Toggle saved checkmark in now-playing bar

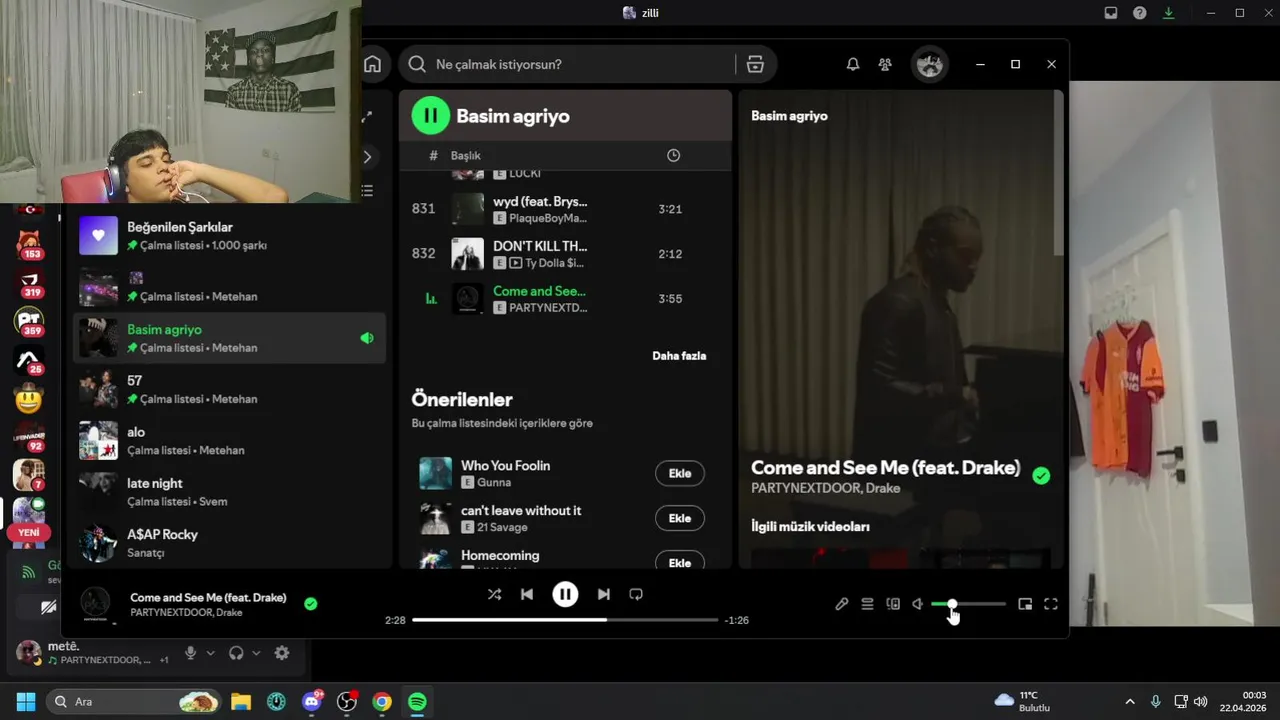pyautogui.click(x=310, y=604)
